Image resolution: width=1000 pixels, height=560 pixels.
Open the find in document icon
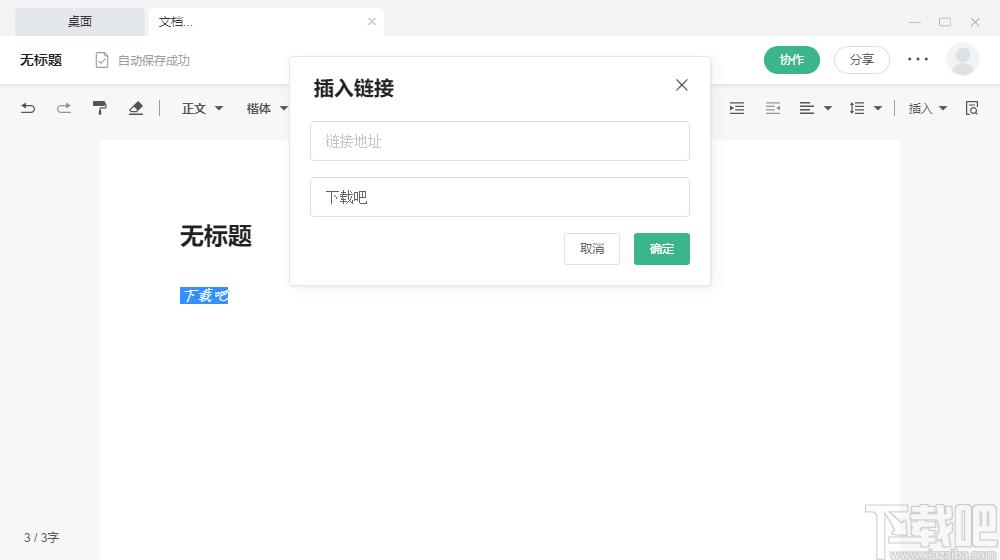pos(971,108)
